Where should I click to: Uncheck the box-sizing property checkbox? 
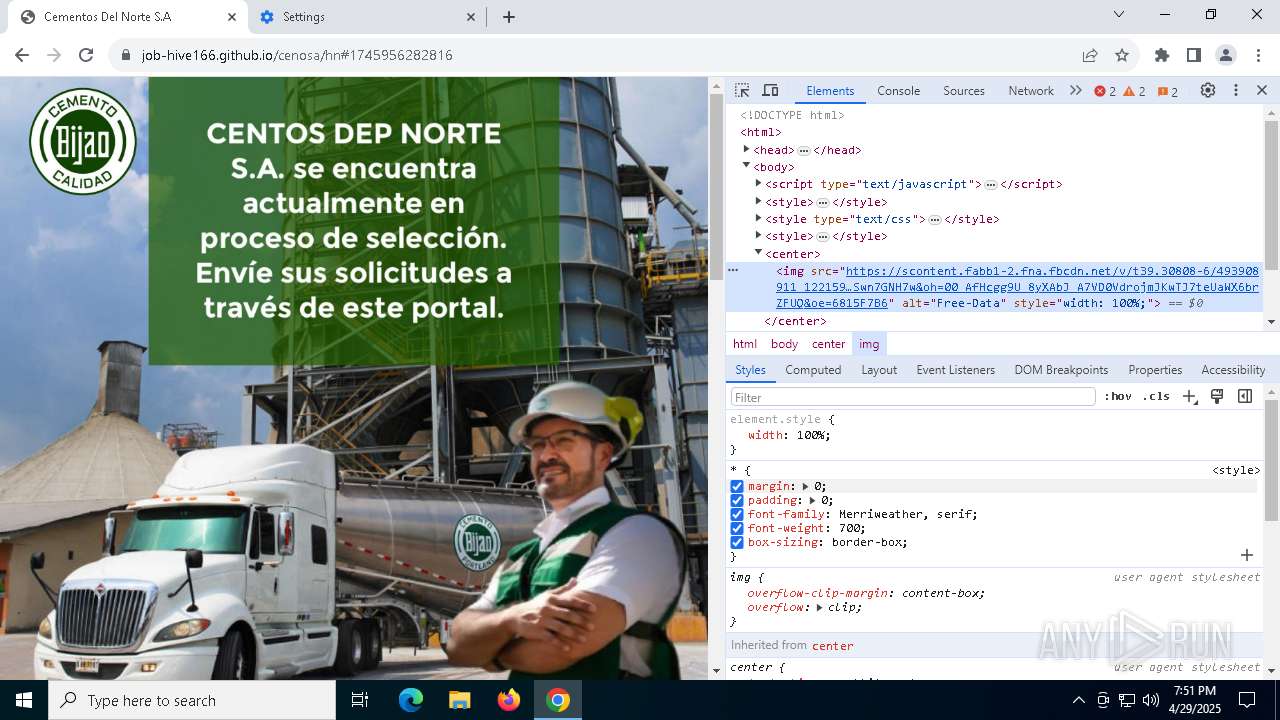coord(737,543)
